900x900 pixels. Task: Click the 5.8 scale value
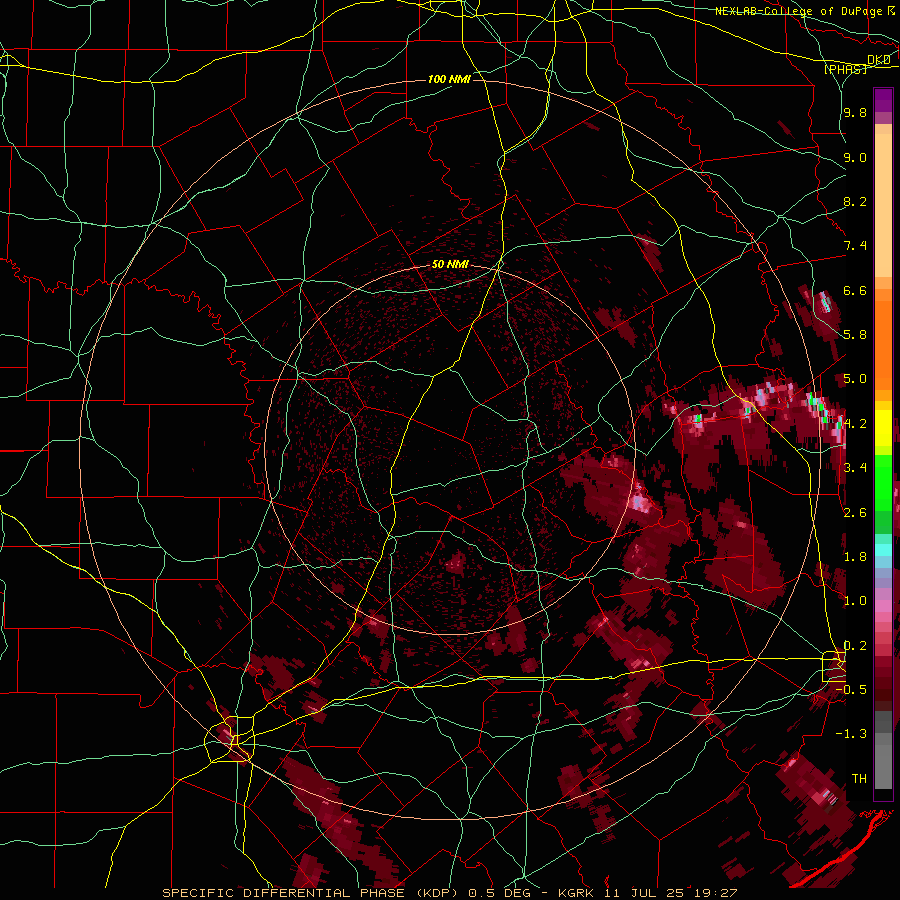coord(855,334)
